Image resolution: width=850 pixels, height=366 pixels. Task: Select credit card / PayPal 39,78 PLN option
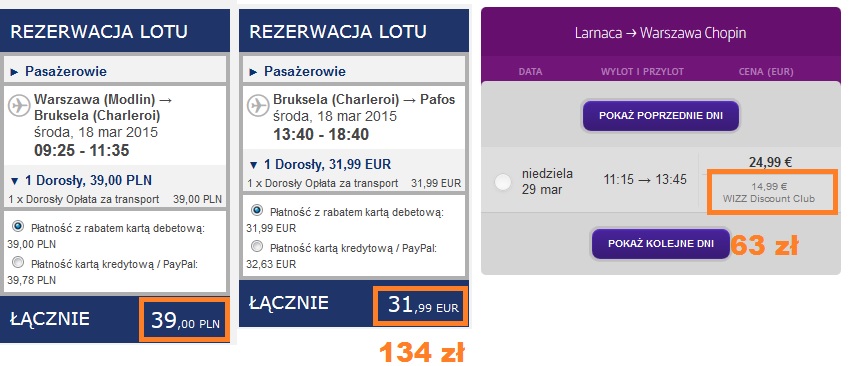(18, 263)
